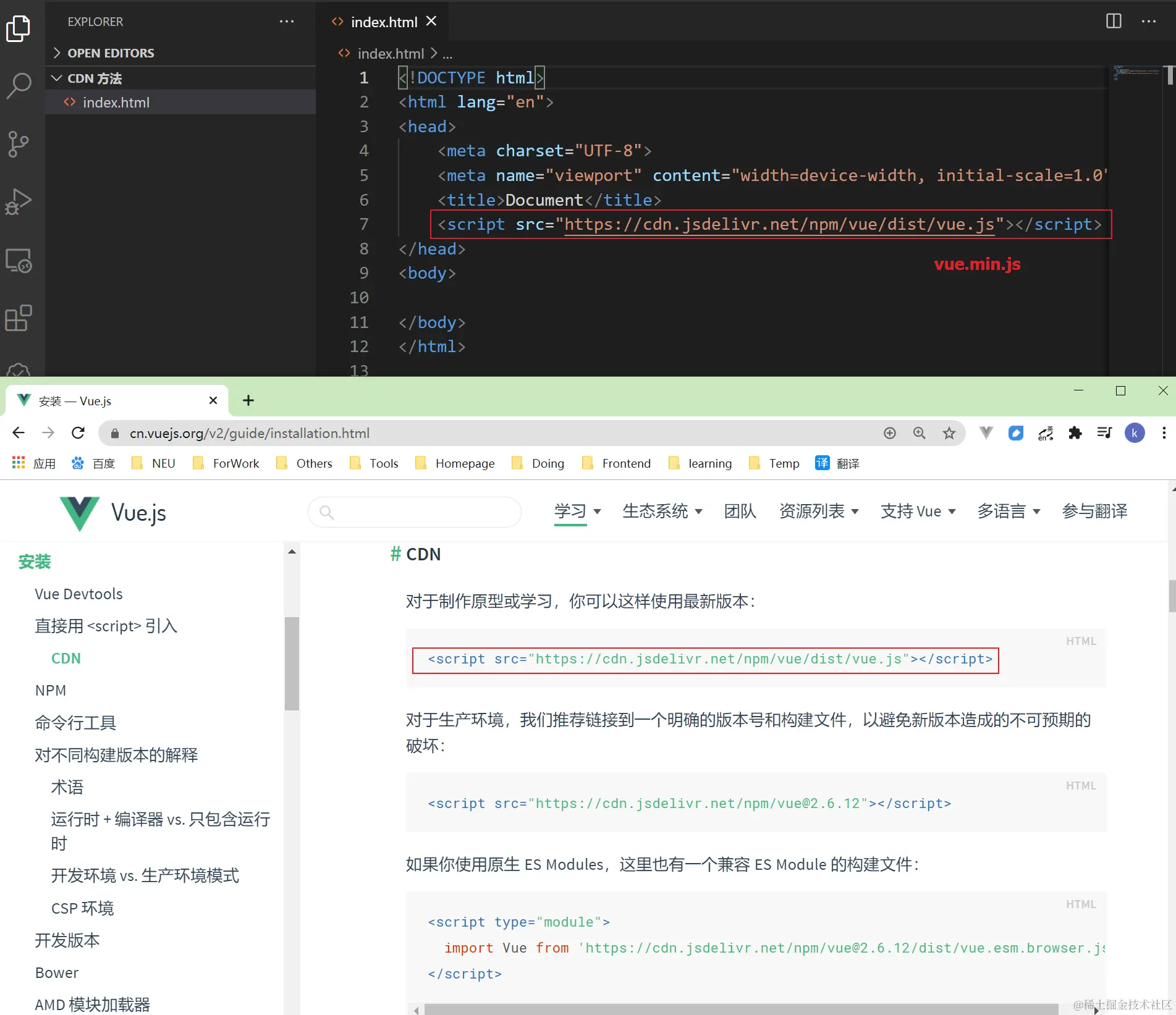Open Explorer views and more actions menu
This screenshot has width=1176, height=1015.
pos(287,21)
